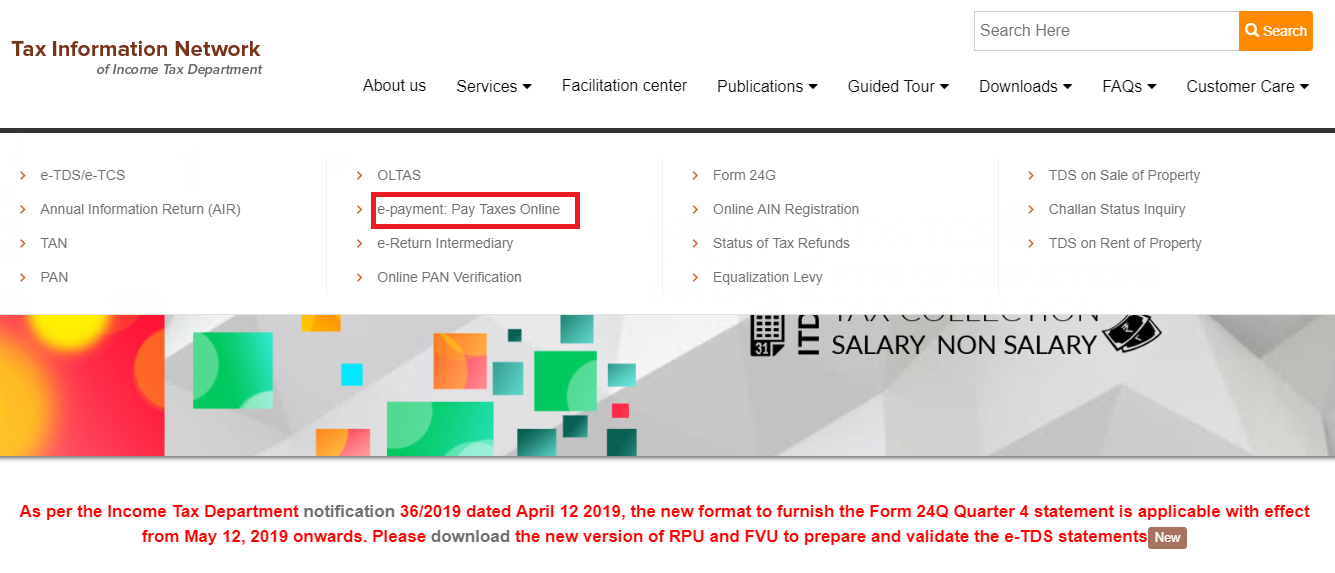Expand the Publications dropdown menu
The image size is (1335, 573).
coord(767,86)
